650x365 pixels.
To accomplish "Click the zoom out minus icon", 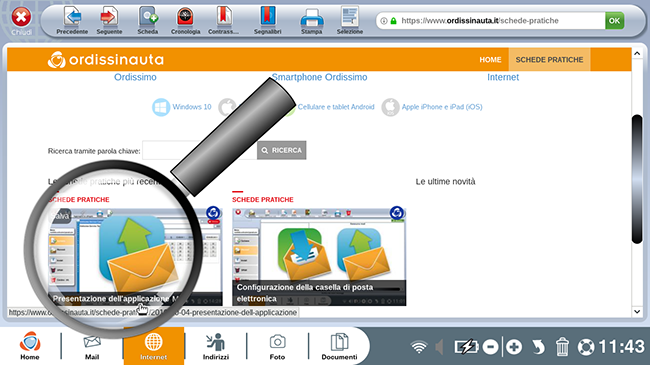I will pos(490,346).
